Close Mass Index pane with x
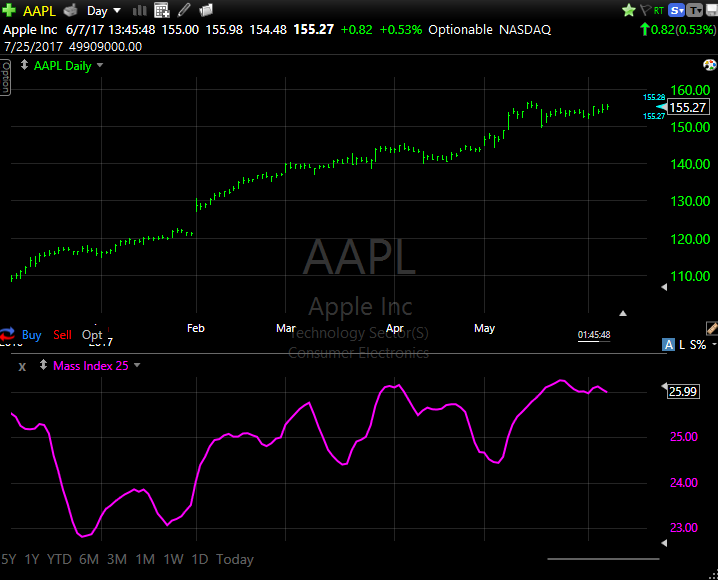Image resolution: width=718 pixels, height=580 pixels. coord(22,366)
